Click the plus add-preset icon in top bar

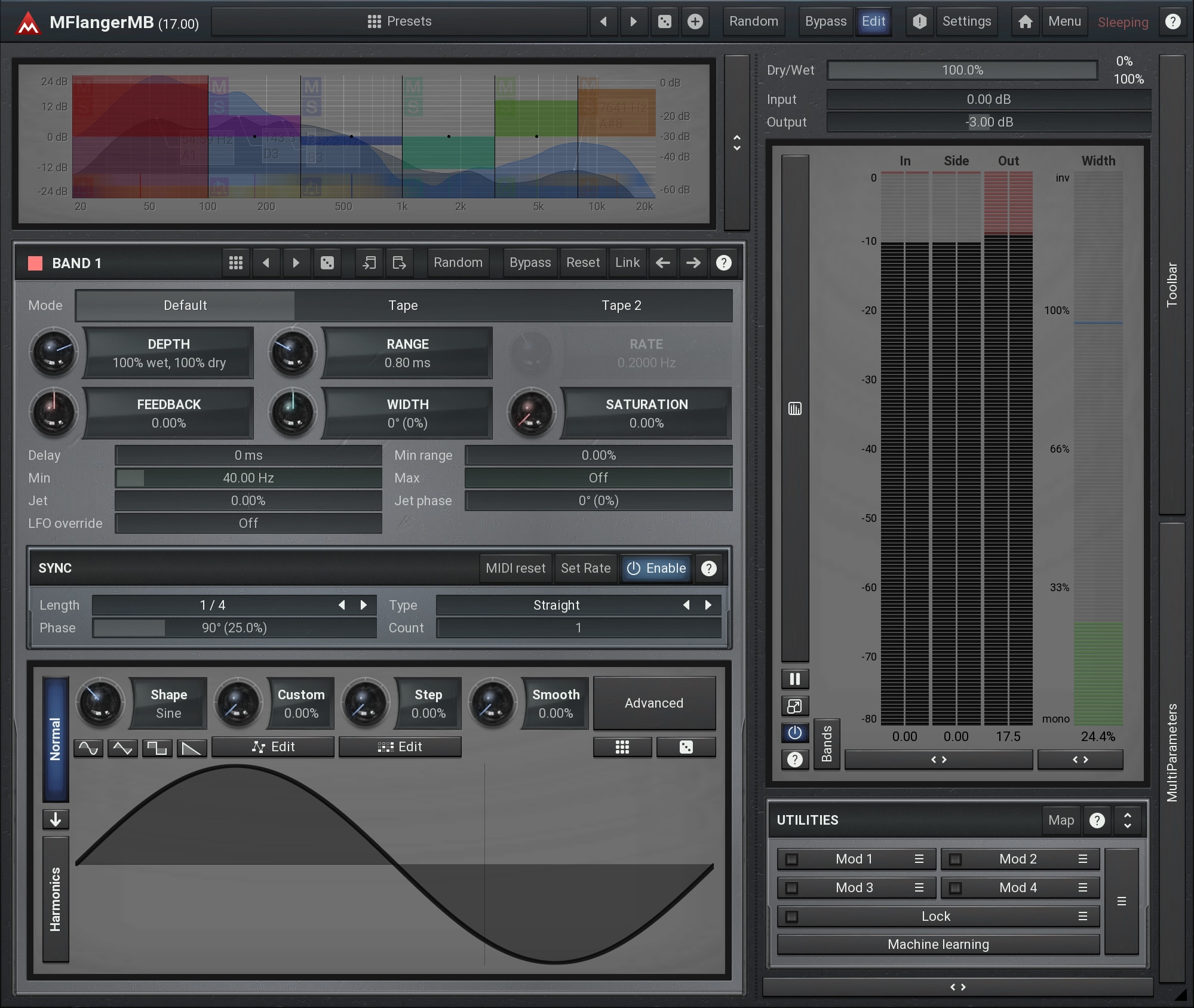pyautogui.click(x=695, y=21)
